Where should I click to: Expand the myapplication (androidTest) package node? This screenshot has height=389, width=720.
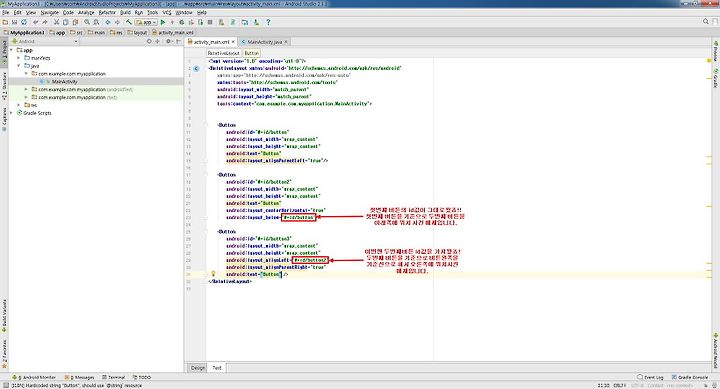[26, 89]
